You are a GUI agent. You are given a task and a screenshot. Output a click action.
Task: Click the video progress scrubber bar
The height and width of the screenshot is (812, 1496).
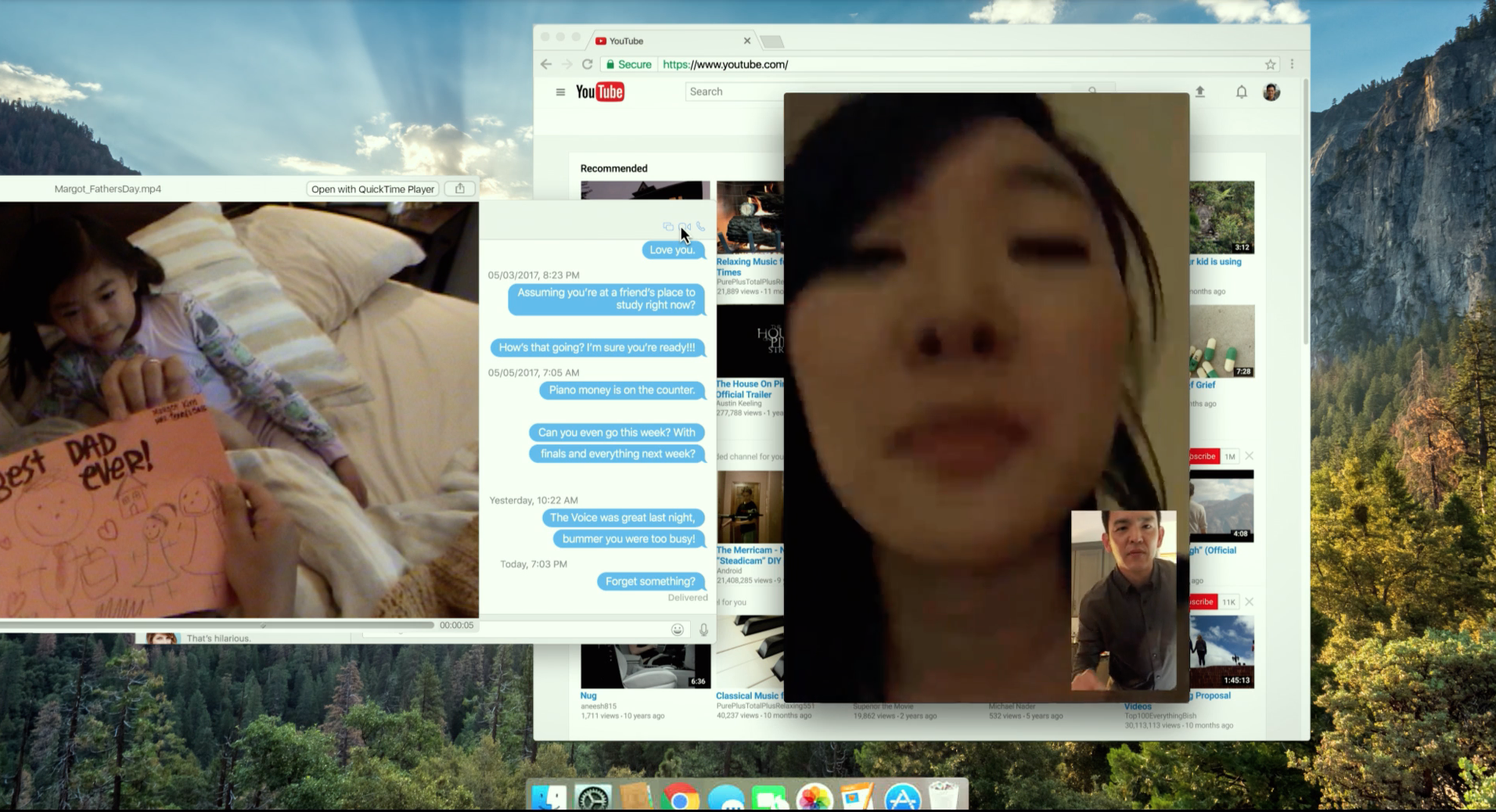pyautogui.click(x=219, y=625)
